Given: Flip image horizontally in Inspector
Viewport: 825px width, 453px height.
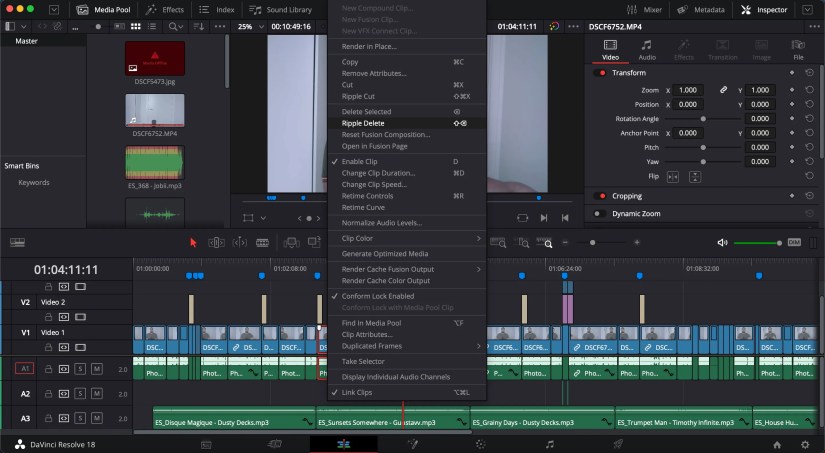Looking at the screenshot, I should (672, 177).
